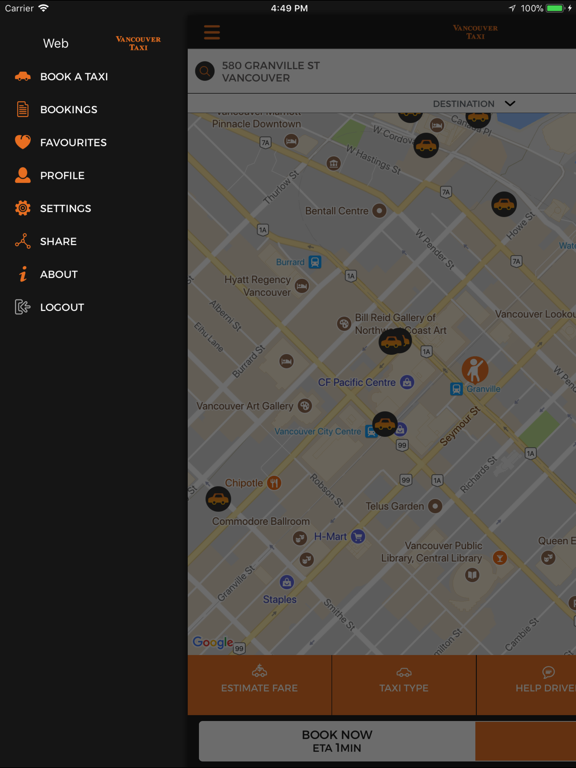Tap the Estimate Fare button
This screenshot has height=768, width=576.
(260, 685)
